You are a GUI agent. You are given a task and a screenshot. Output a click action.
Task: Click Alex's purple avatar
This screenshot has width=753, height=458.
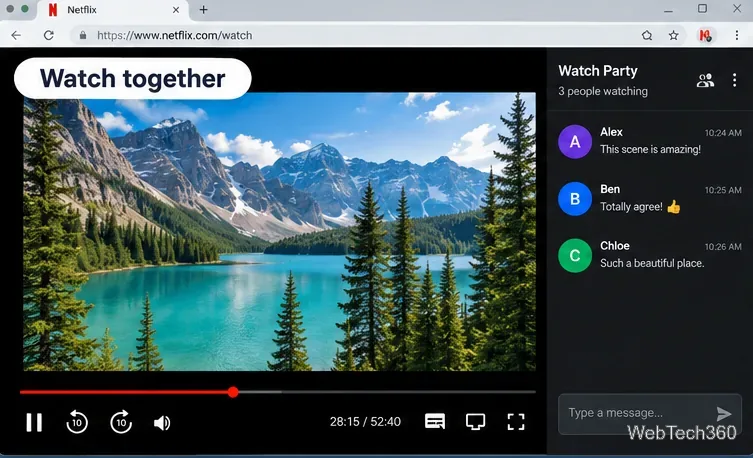[575, 142]
